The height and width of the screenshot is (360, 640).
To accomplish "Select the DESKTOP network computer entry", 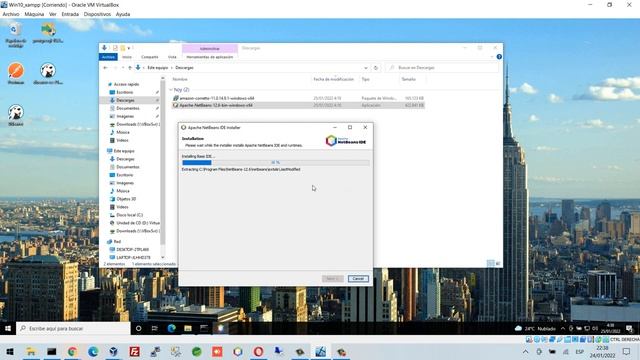I will pos(132,249).
